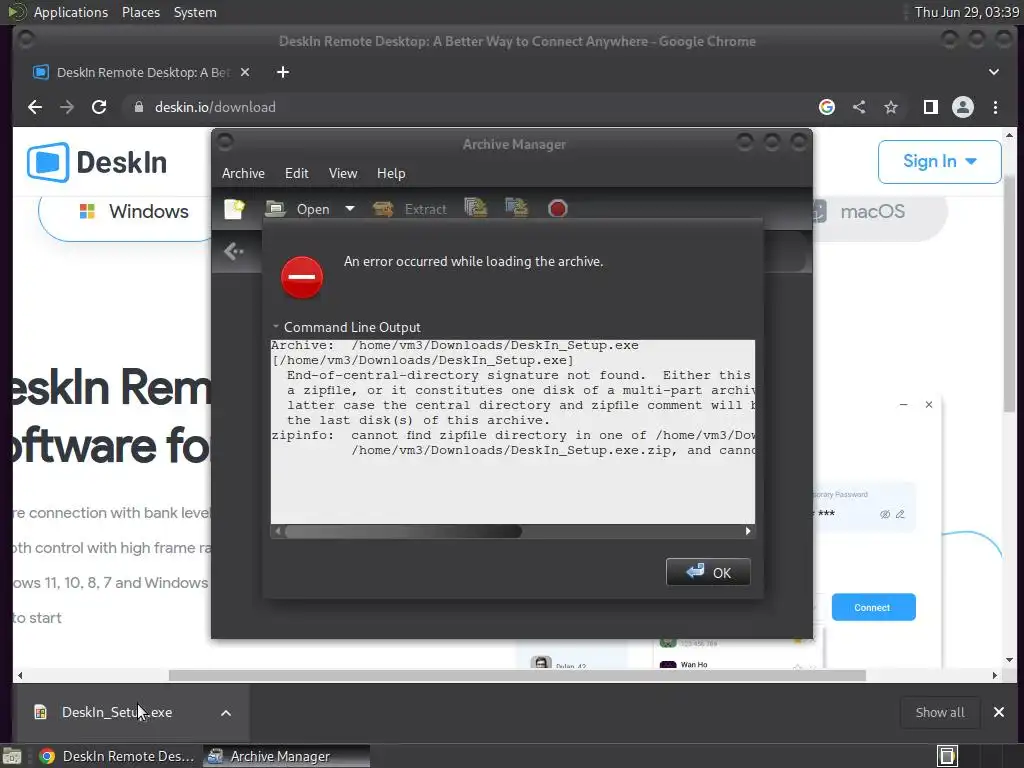
Task: Click the add files icon in Archive Manager toolbar
Action: (x=475, y=208)
